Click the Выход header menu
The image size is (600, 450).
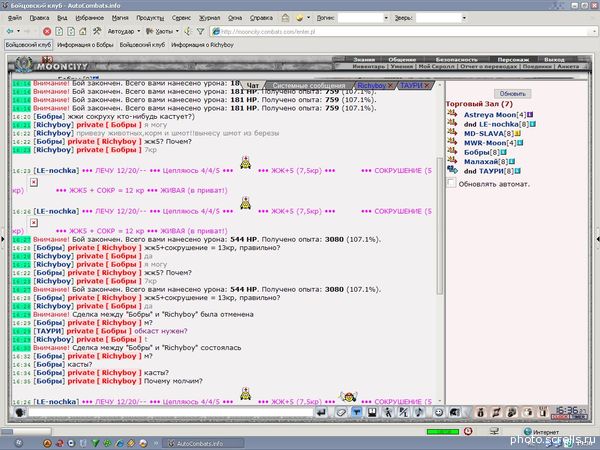click(x=554, y=59)
